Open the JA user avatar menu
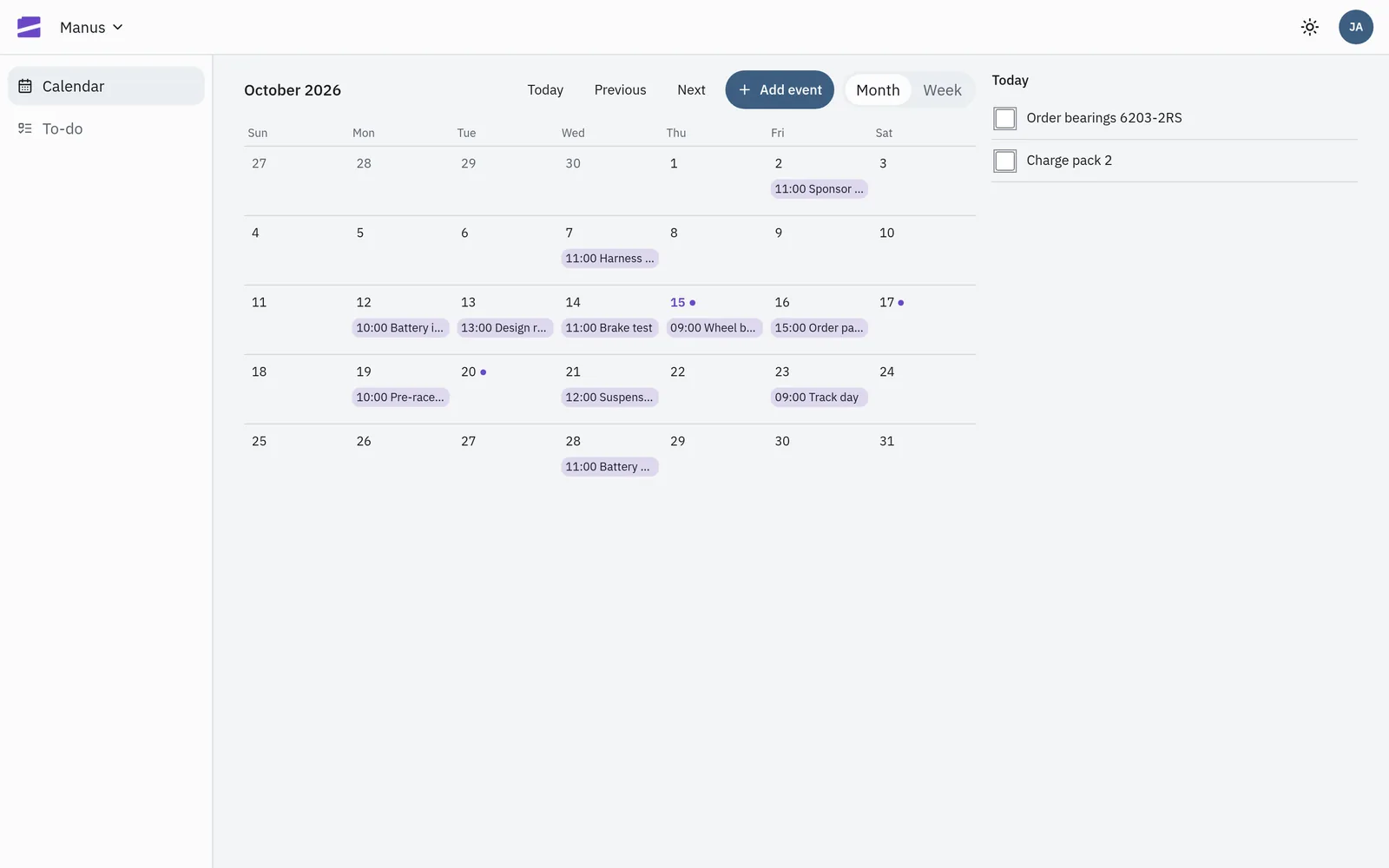Image resolution: width=1389 pixels, height=868 pixels. [x=1355, y=27]
